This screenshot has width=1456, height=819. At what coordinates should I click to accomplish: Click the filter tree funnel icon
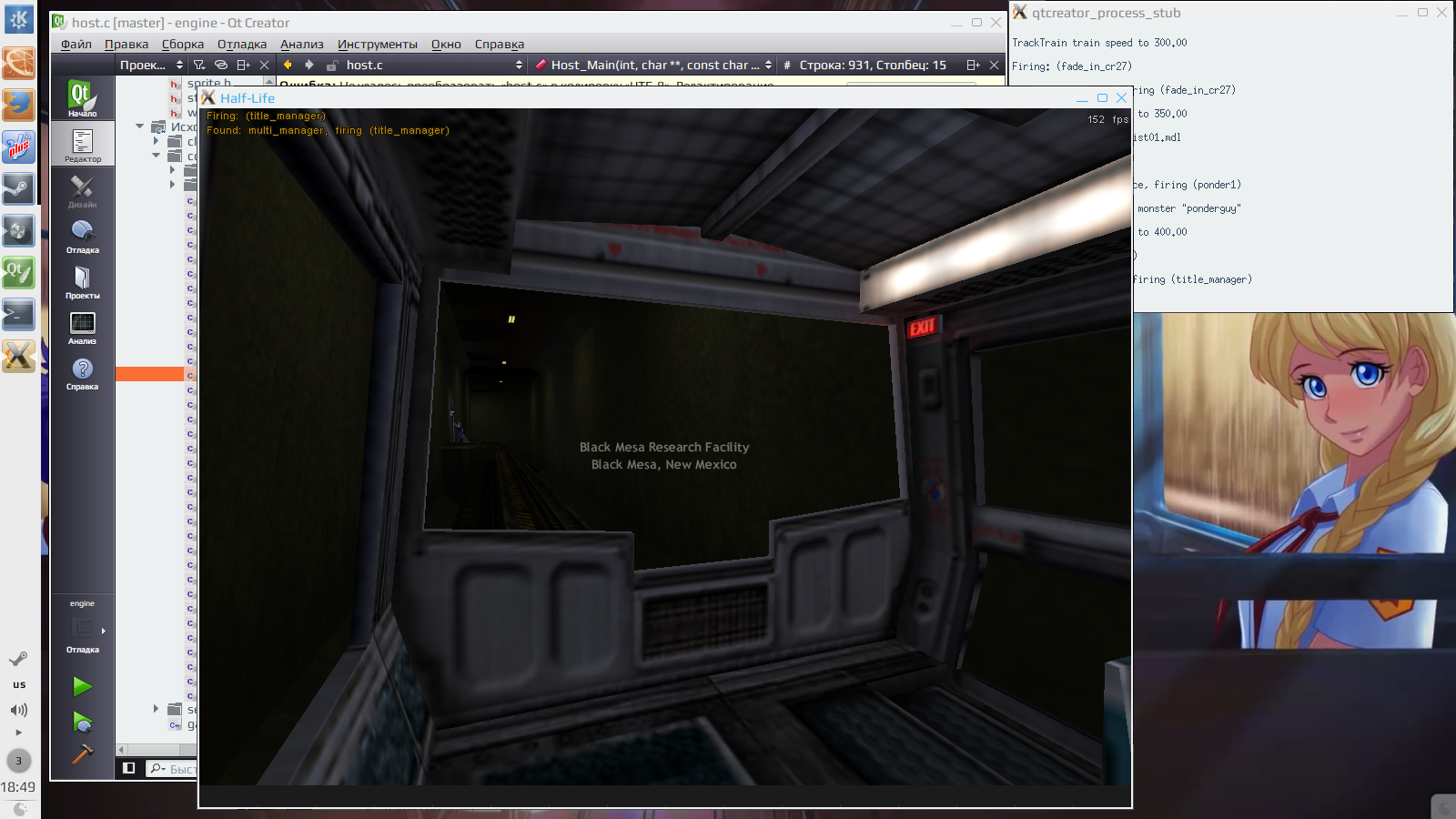coord(199,65)
